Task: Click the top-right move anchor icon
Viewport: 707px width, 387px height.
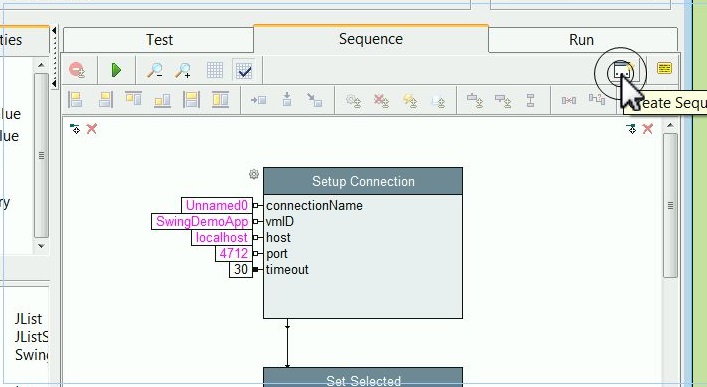Action: pos(631,129)
